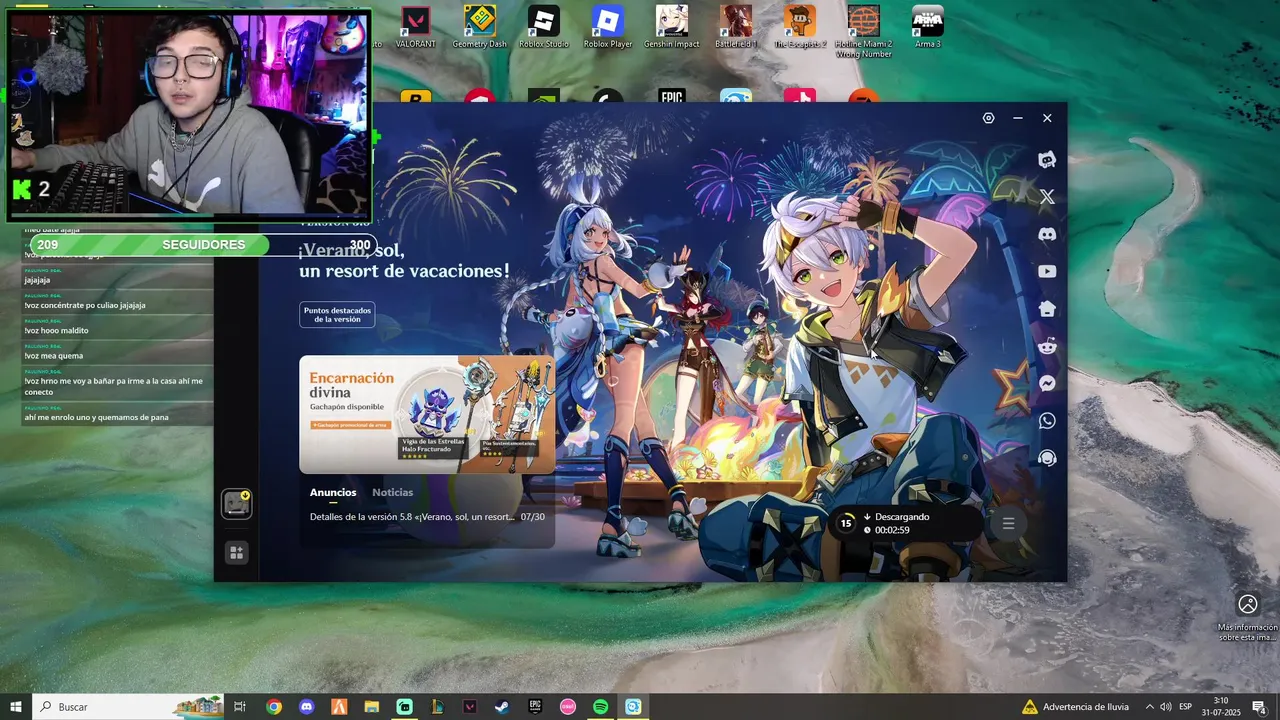
Task: Open Spotify from the taskbar
Action: click(600, 707)
